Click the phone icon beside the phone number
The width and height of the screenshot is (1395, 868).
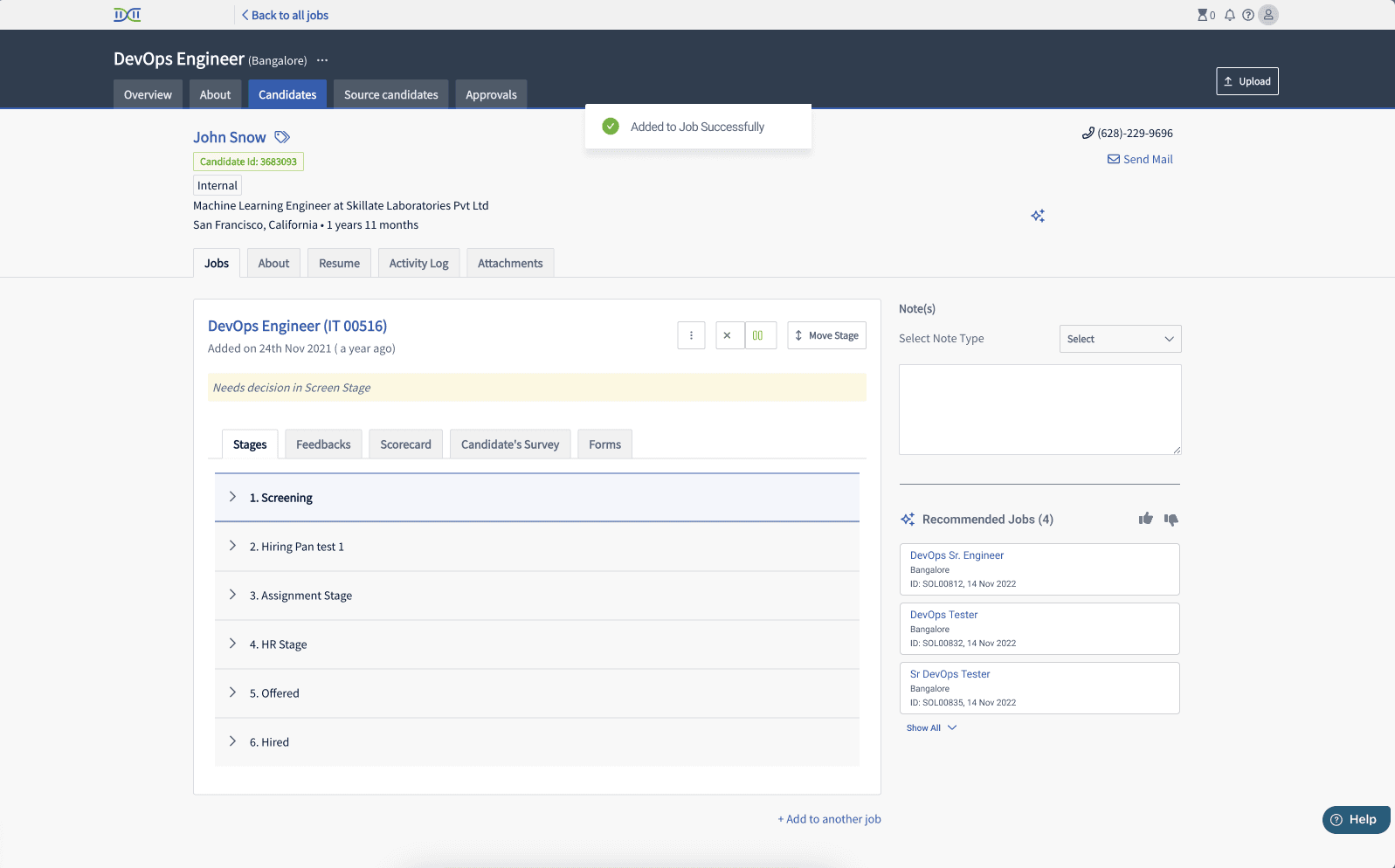pos(1088,133)
